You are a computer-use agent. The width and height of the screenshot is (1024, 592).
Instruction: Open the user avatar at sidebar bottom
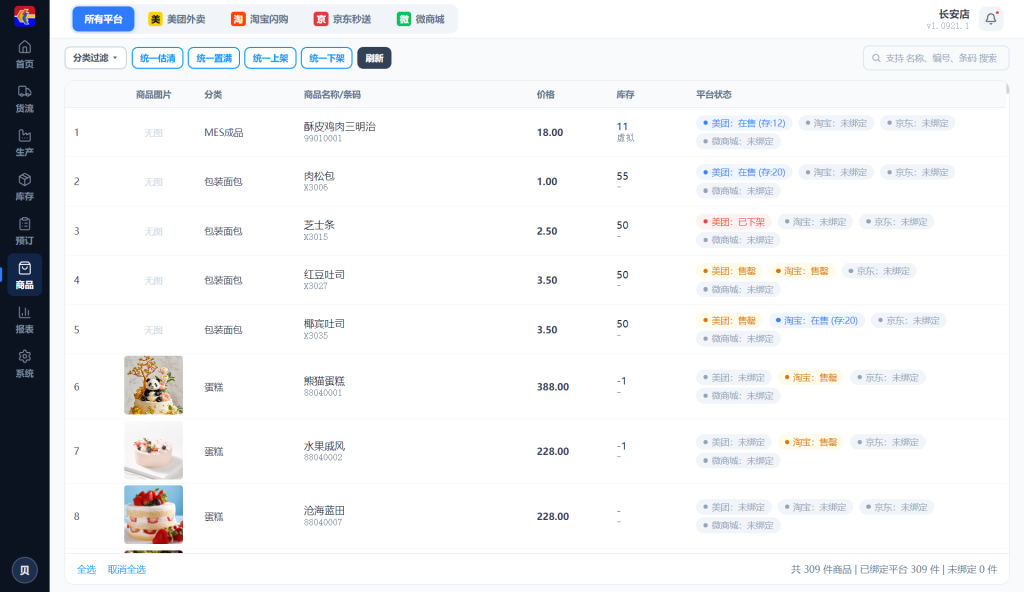pyautogui.click(x=25, y=570)
